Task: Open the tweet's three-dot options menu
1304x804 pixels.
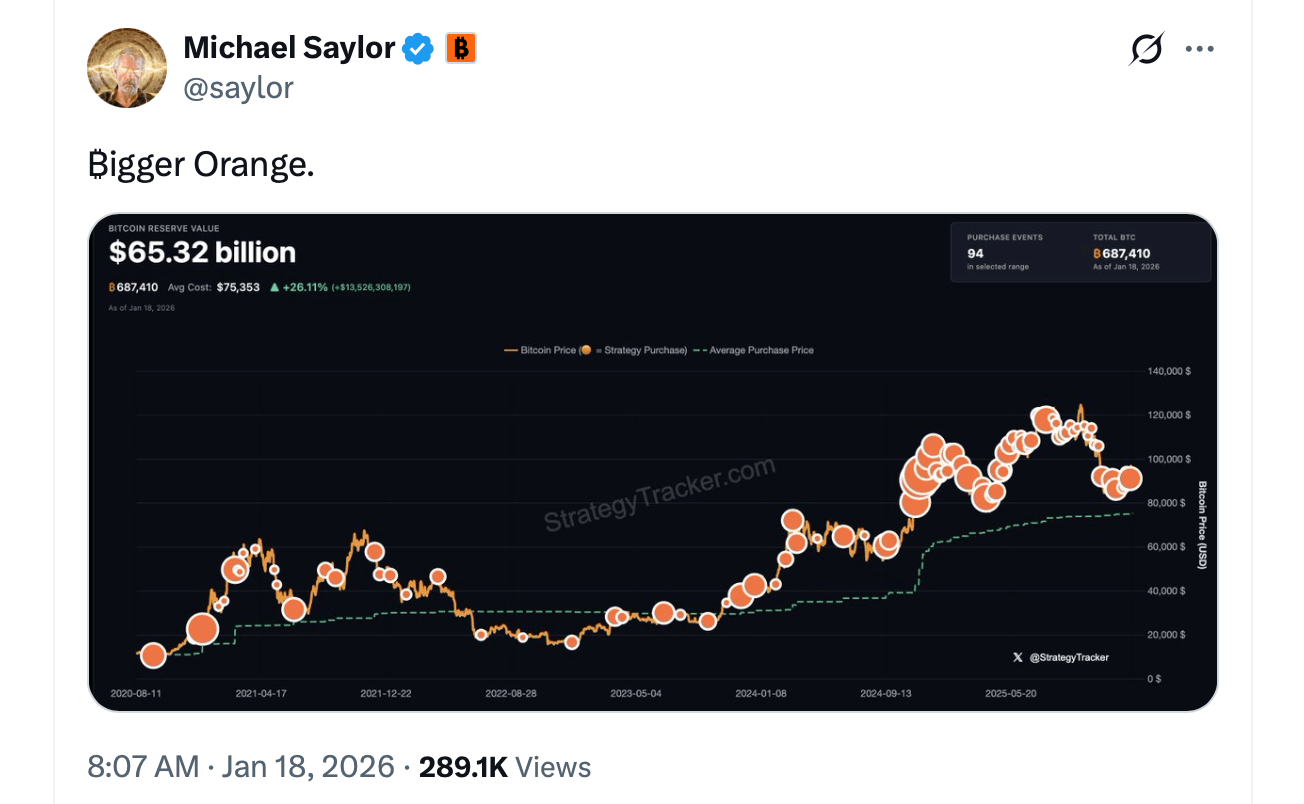Action: tap(1199, 47)
